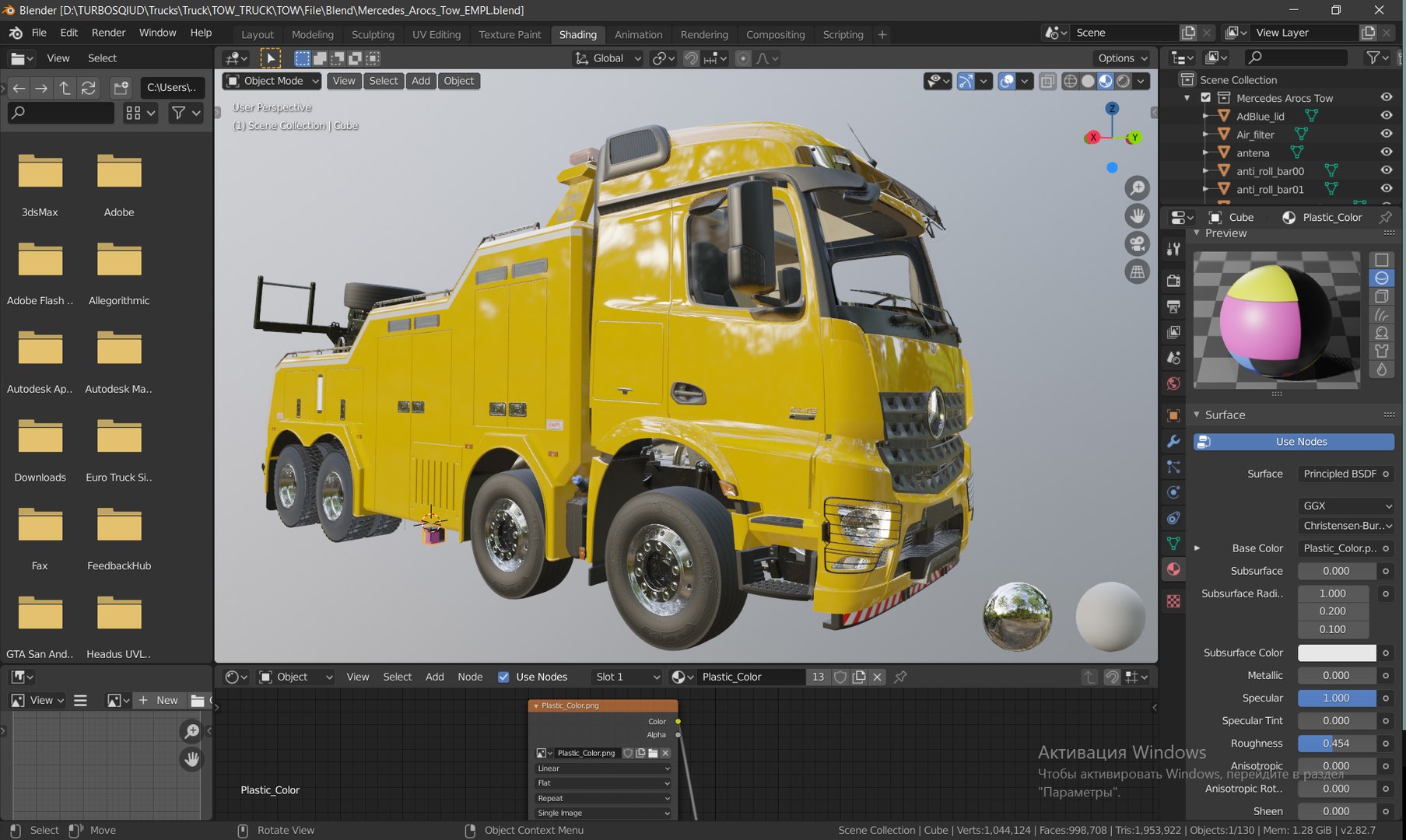
Task: Toggle viewport overlays button
Action: 1007,81
